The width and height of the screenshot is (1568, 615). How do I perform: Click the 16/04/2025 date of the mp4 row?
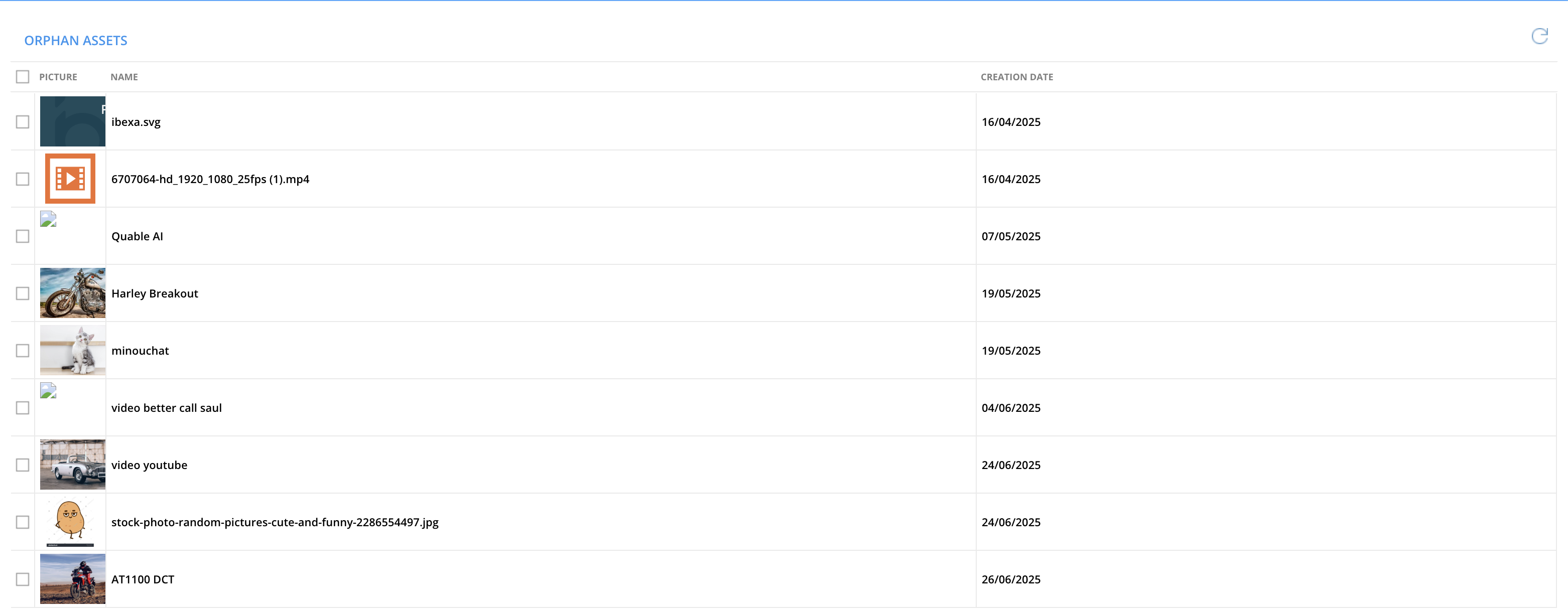pos(1010,179)
